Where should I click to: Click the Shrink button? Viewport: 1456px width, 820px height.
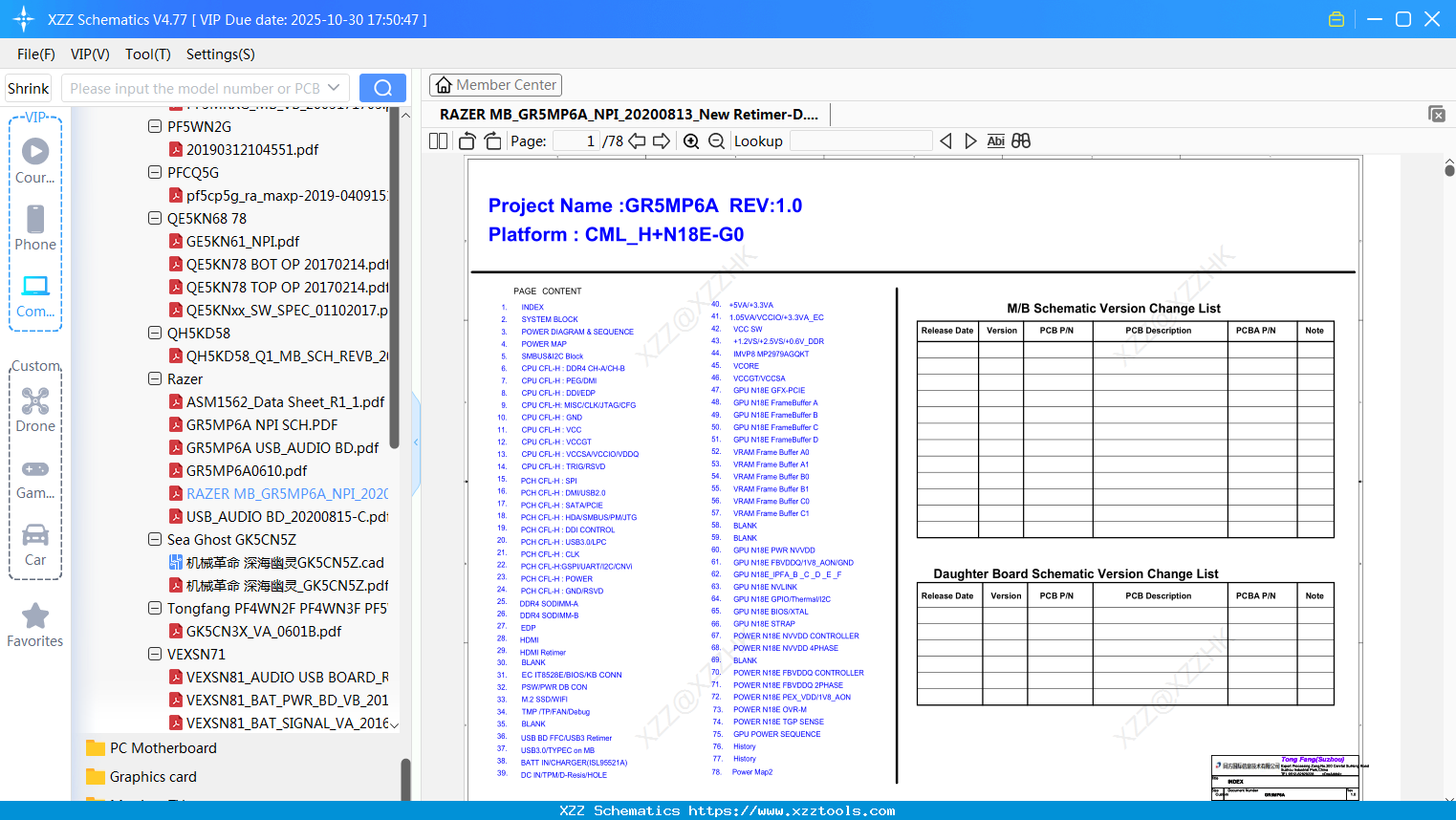point(29,88)
